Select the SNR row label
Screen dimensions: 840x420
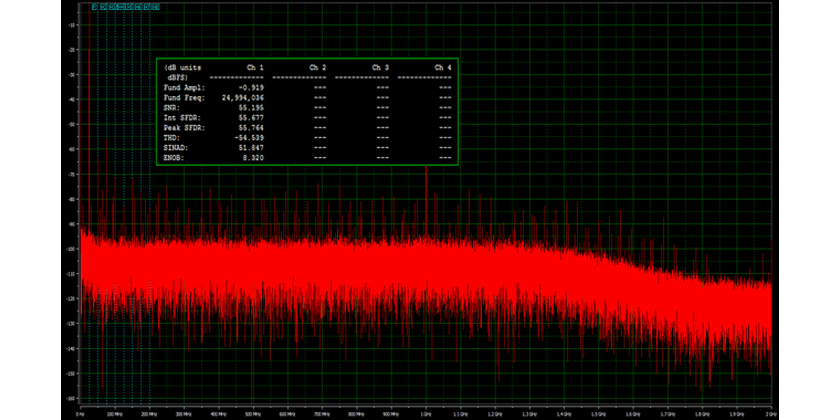pos(171,108)
